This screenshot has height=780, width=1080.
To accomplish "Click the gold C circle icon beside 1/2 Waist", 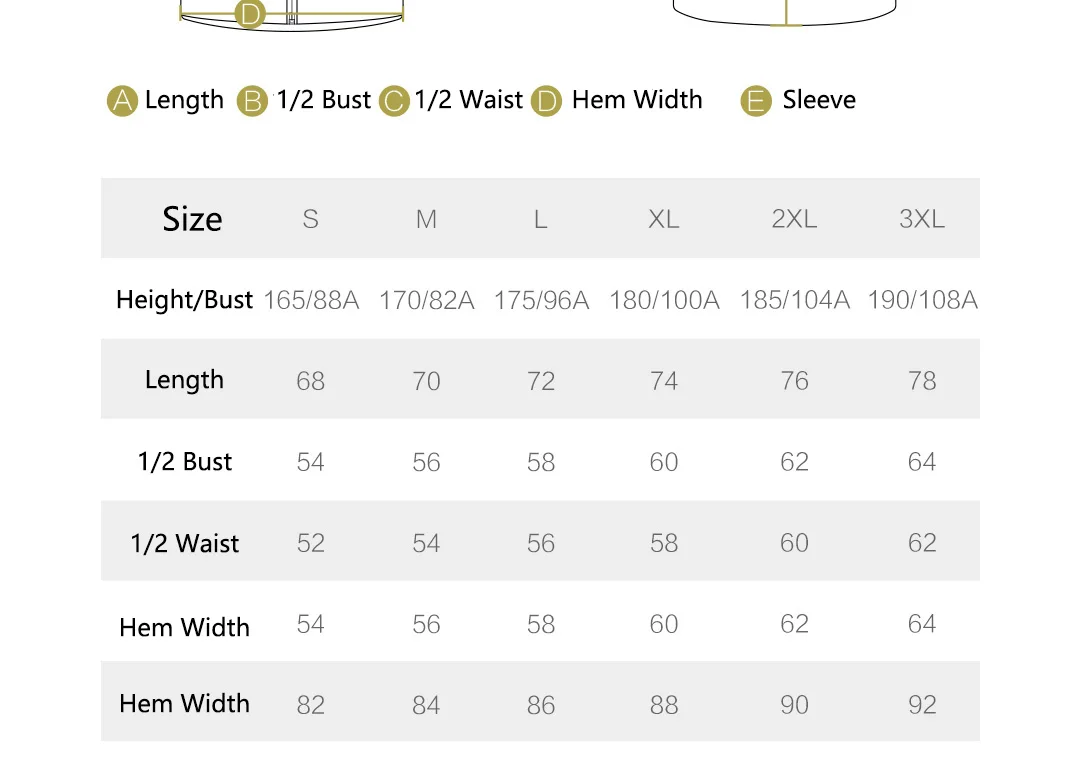I will pos(395,101).
